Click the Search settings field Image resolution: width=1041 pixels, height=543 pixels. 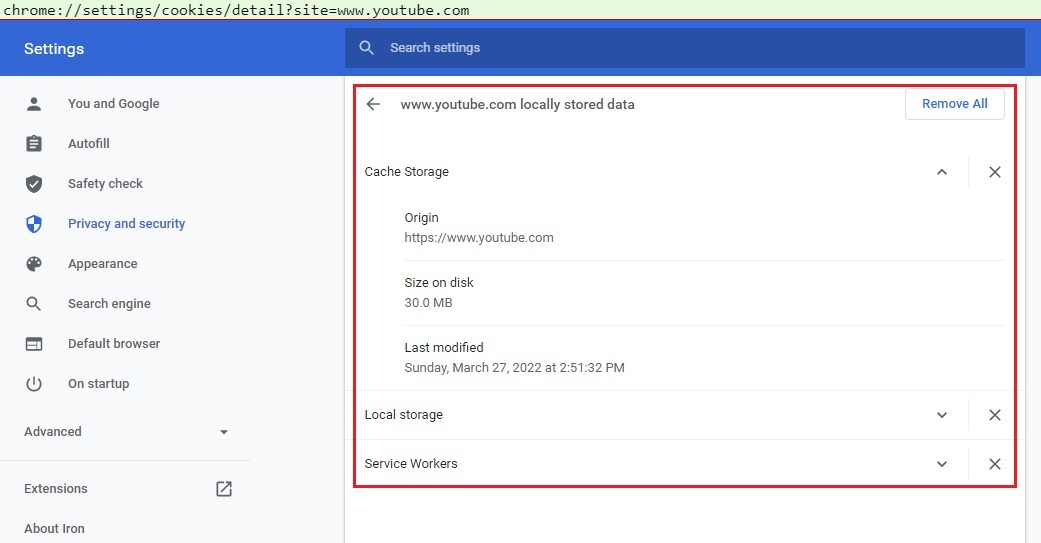[684, 48]
